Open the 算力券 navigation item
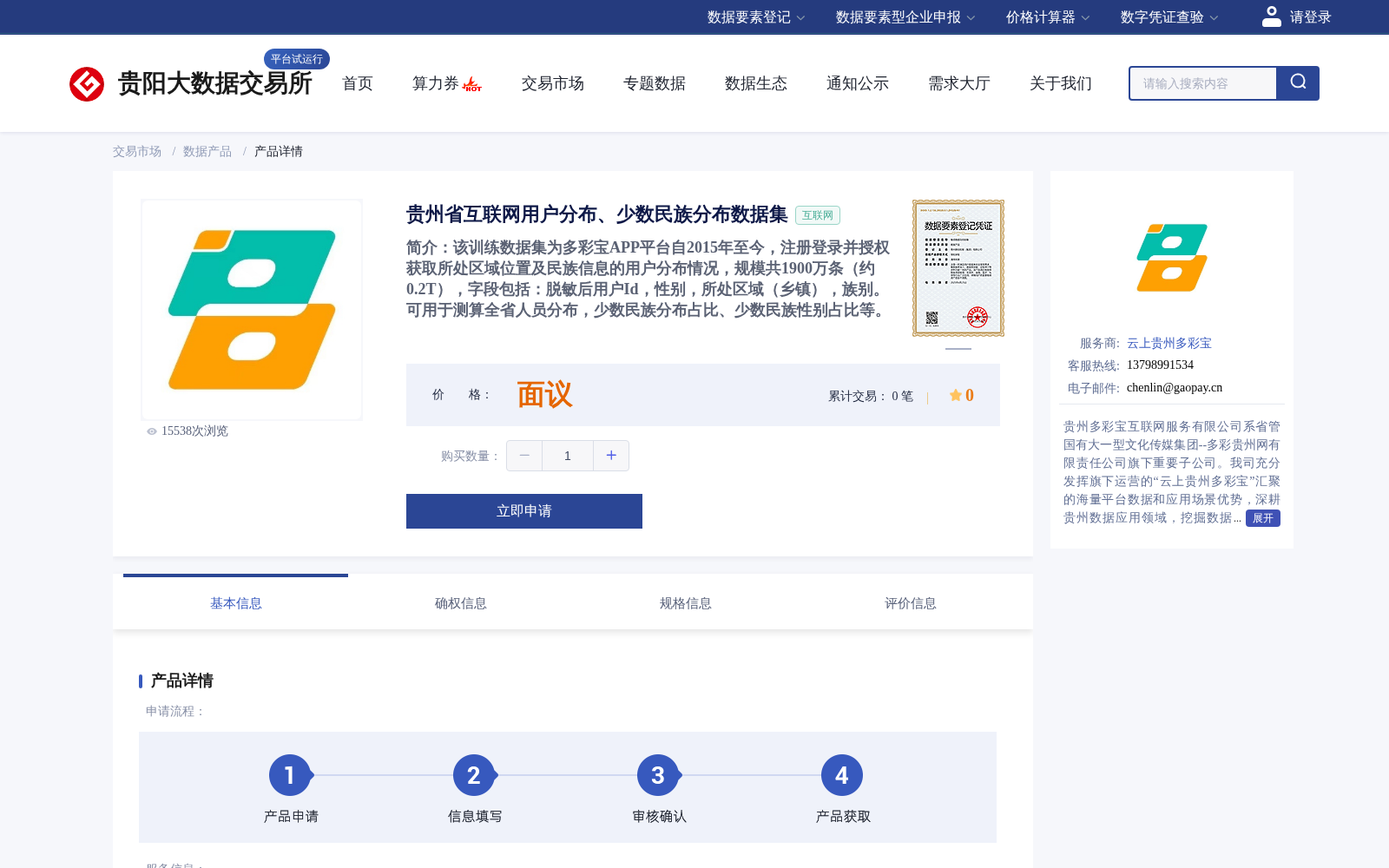 click(x=436, y=83)
